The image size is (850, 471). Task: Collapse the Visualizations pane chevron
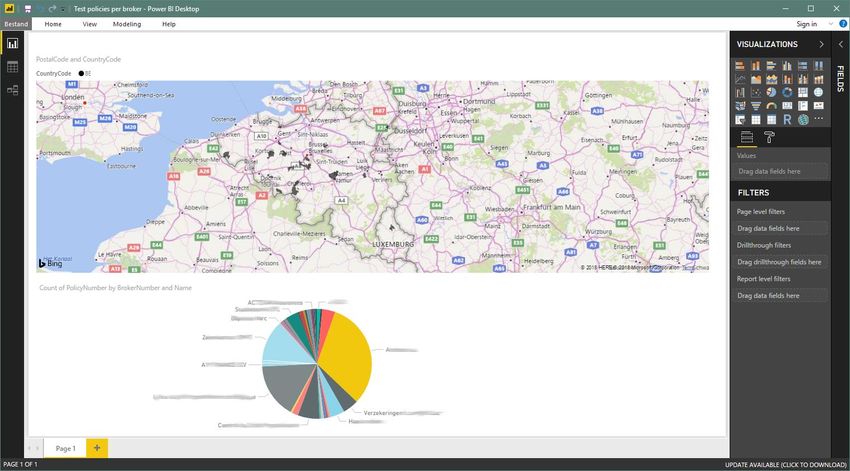pos(821,44)
